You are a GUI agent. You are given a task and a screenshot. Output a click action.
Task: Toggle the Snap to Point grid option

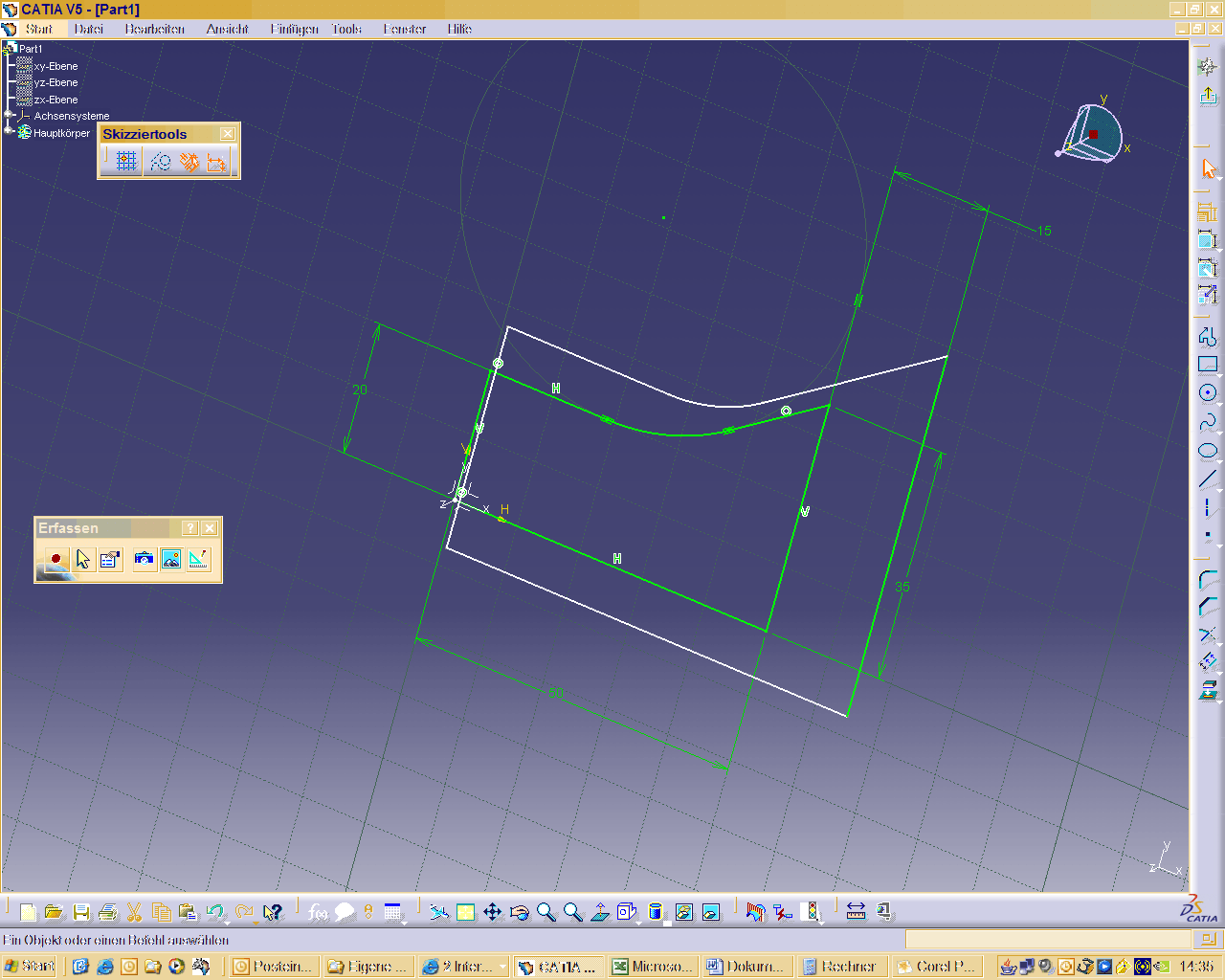coord(126,162)
